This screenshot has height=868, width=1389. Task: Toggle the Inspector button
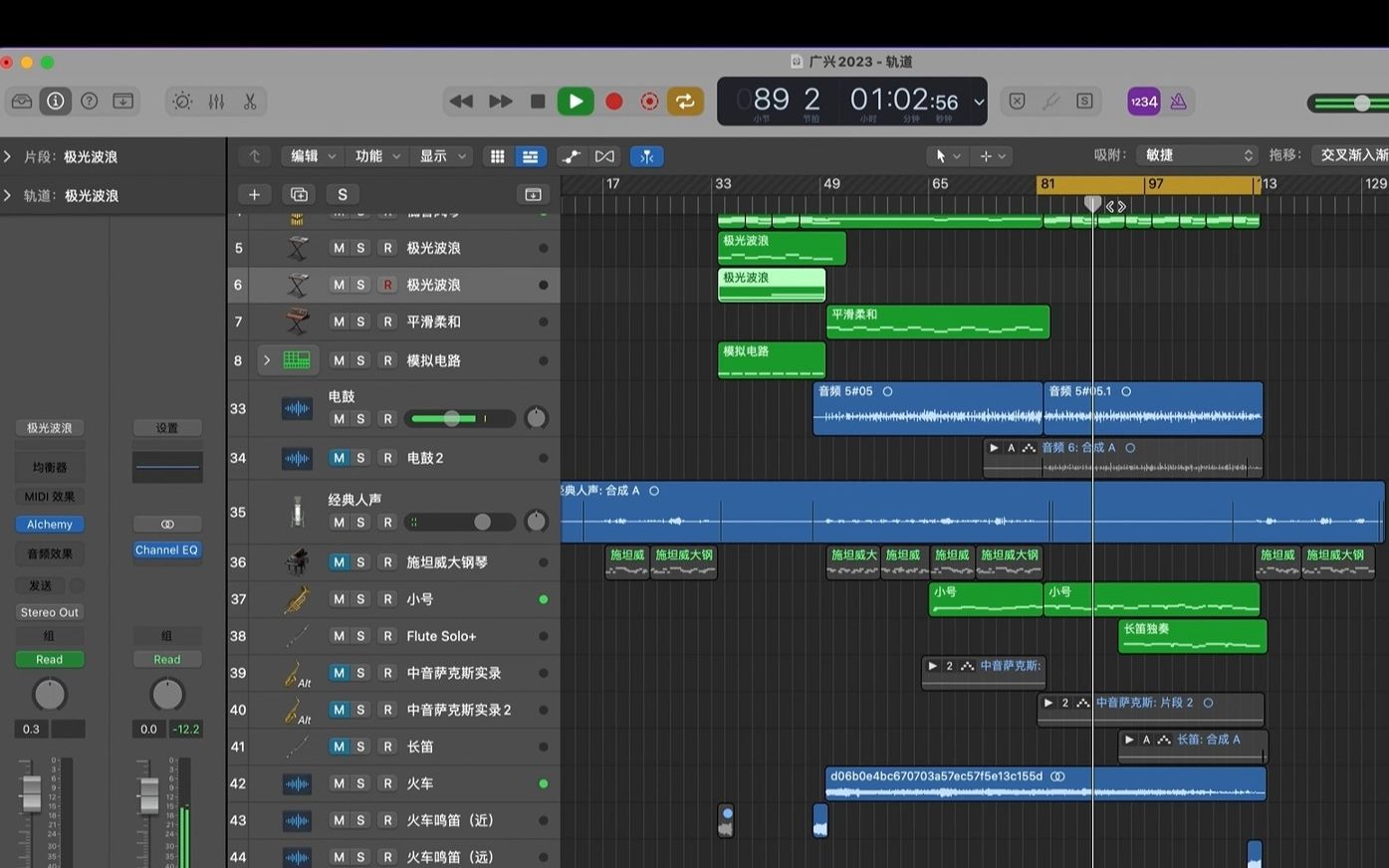coord(56,101)
